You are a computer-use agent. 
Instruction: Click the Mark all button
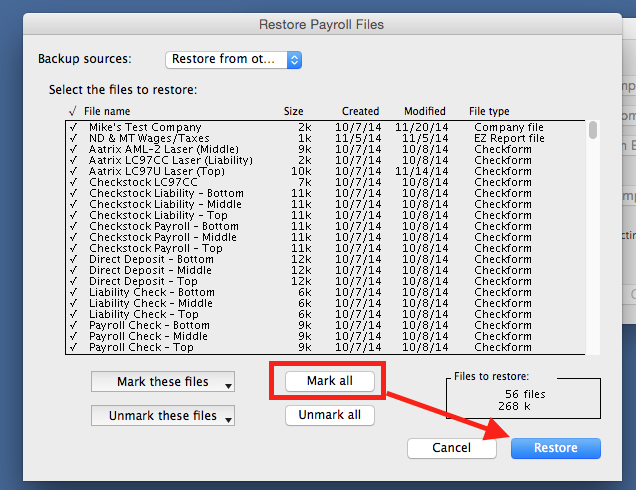click(329, 381)
